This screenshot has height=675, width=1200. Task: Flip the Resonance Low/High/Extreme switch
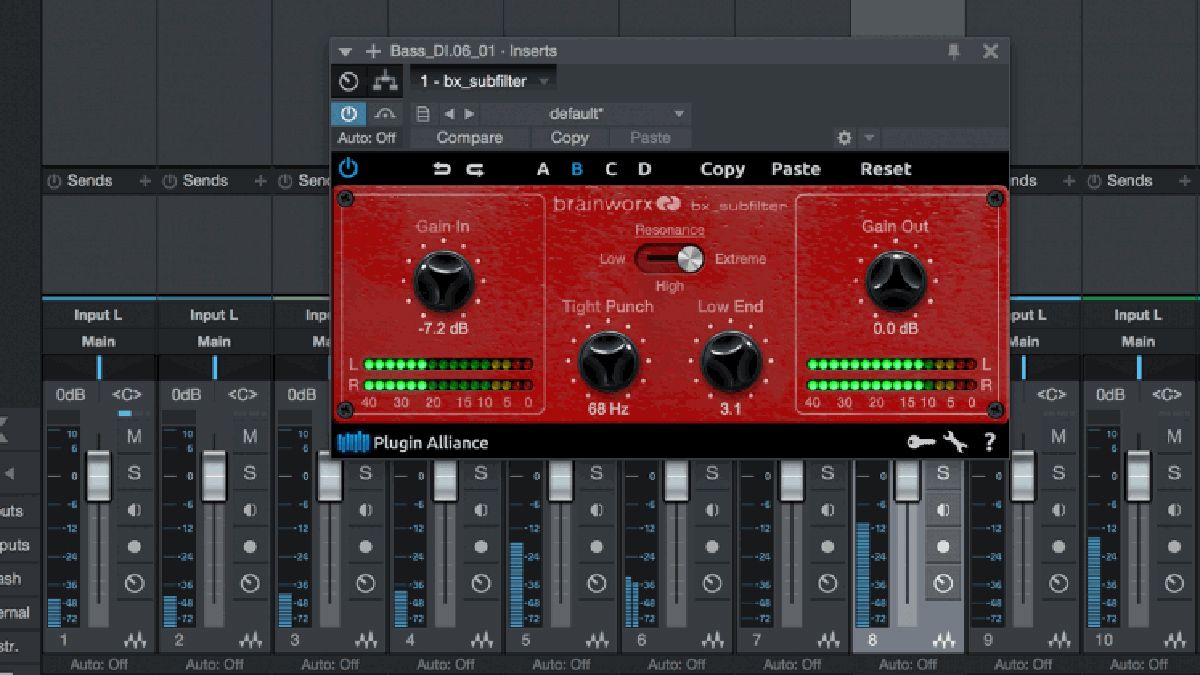click(x=670, y=259)
